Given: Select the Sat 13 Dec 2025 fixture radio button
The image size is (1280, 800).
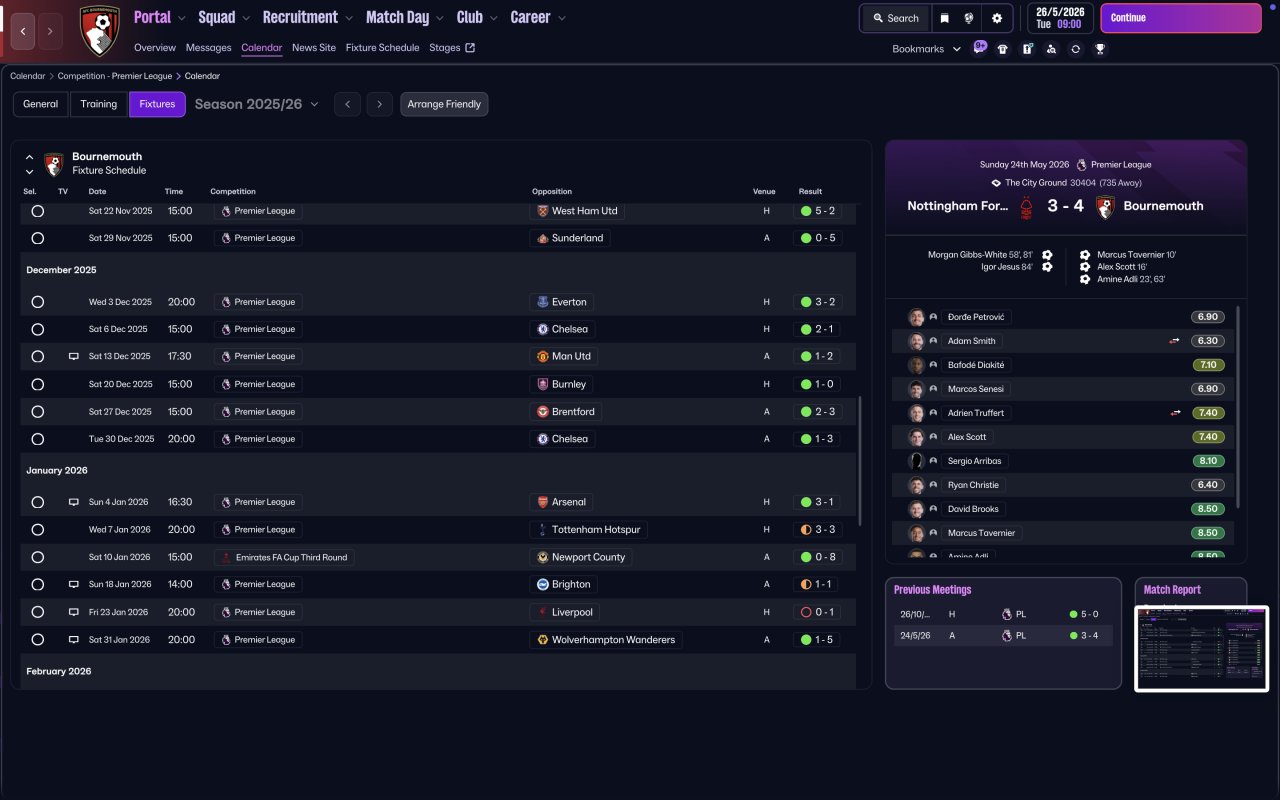Looking at the screenshot, I should pos(38,357).
